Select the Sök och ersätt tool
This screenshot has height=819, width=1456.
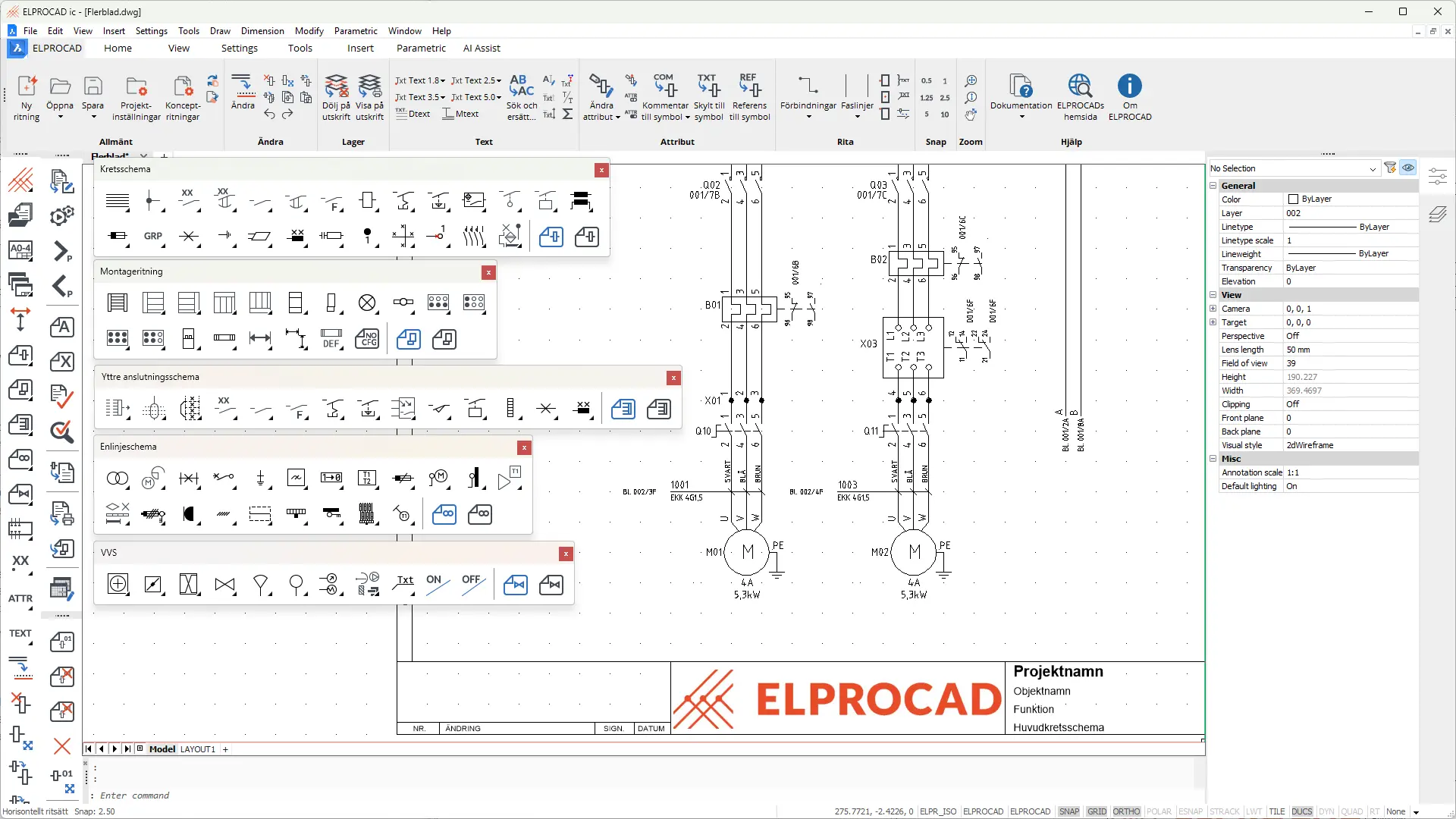tap(522, 86)
